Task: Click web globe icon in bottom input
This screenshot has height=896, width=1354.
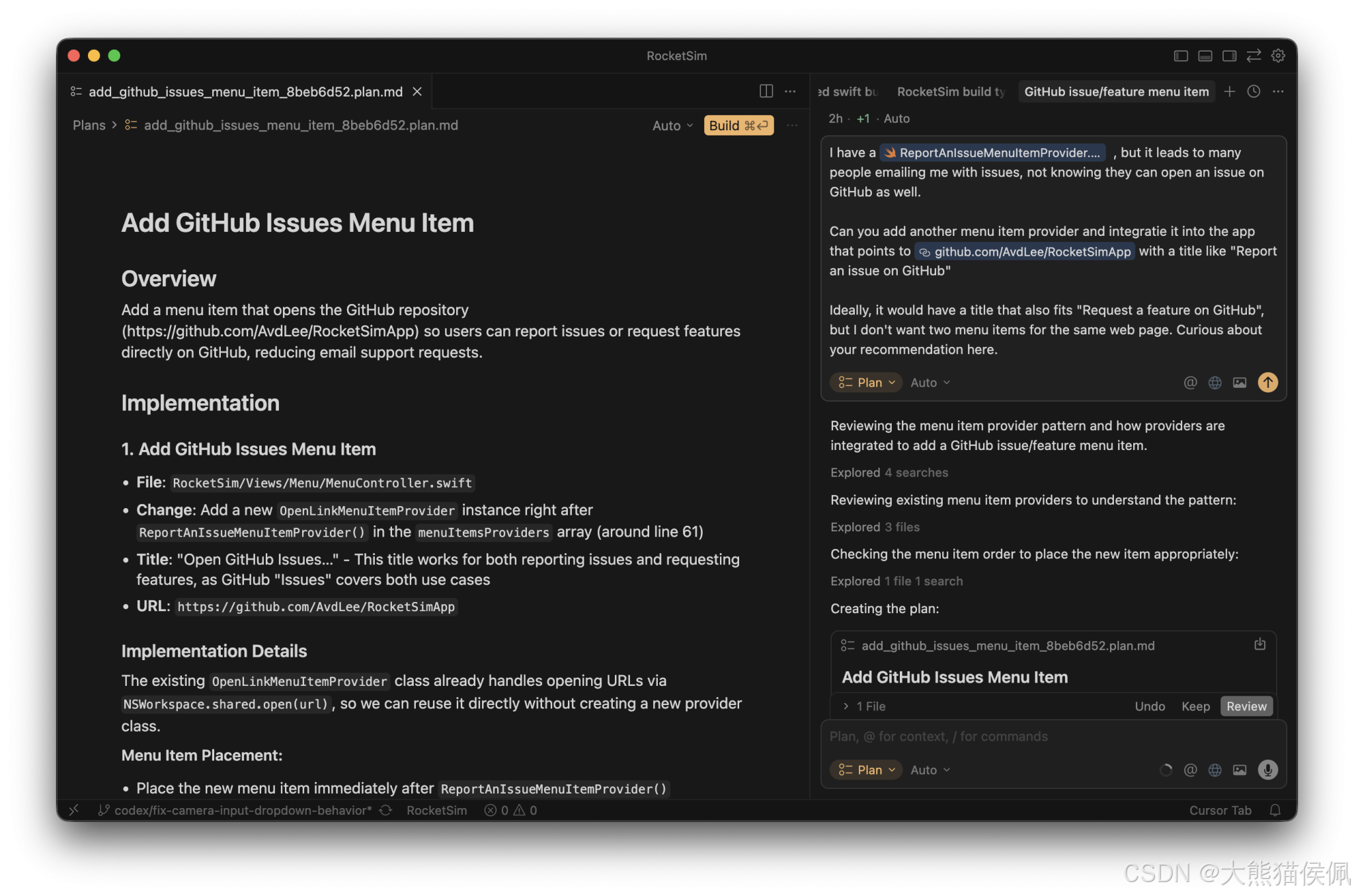Action: pyautogui.click(x=1215, y=770)
